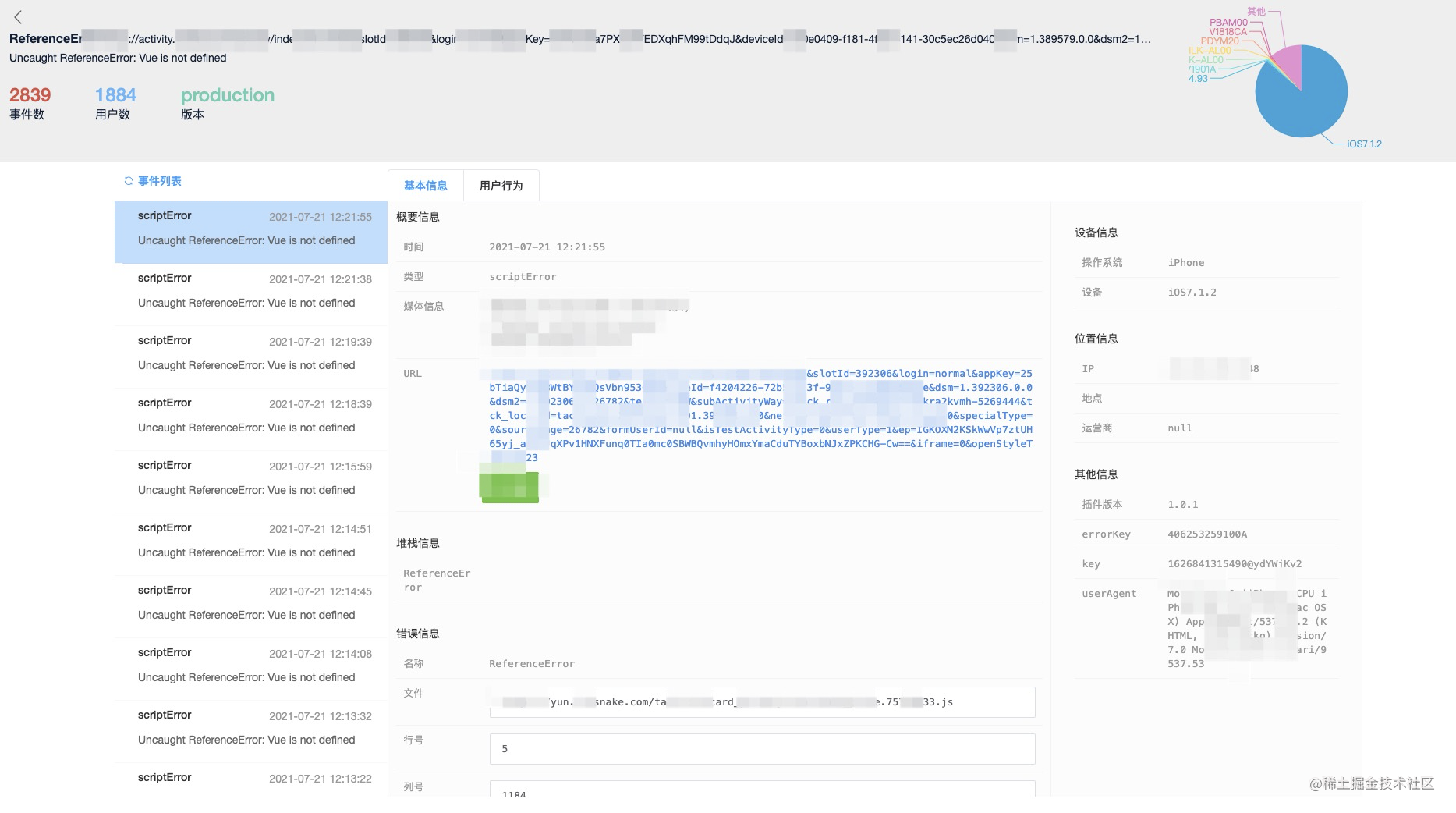Image resolution: width=1456 pixels, height=813 pixels.
Task: Refresh the 事件列表 event list icon
Action: coord(129,181)
